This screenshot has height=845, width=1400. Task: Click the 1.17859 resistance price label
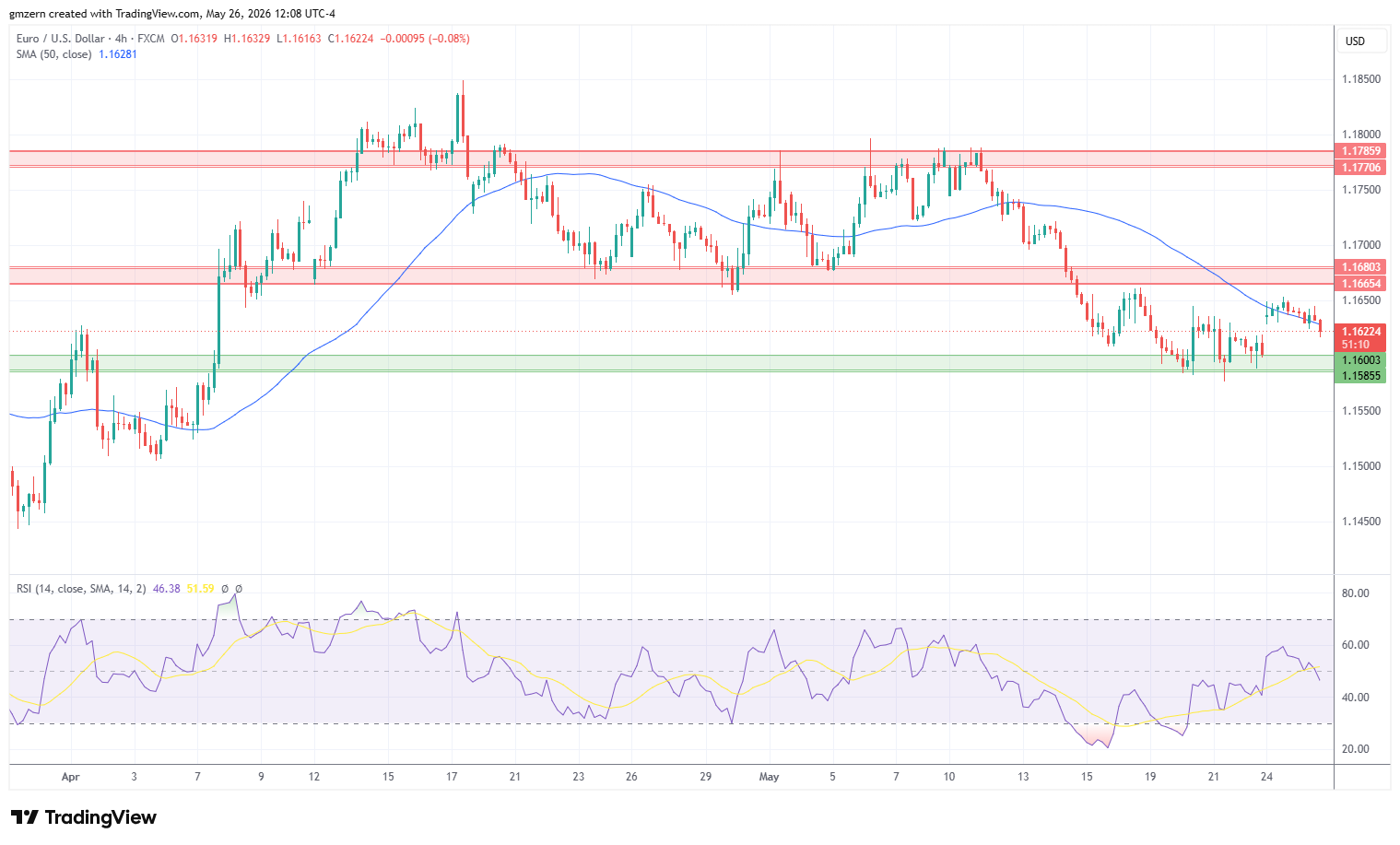click(1360, 151)
